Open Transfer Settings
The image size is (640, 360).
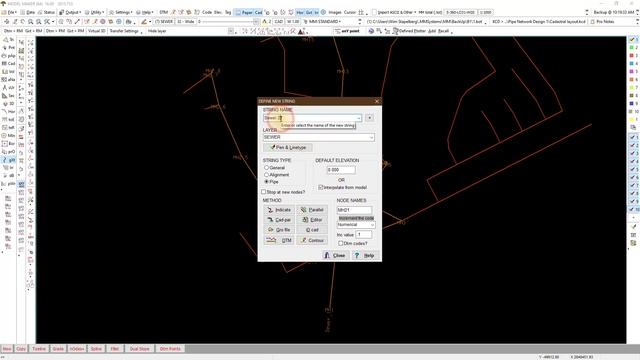[124, 31]
